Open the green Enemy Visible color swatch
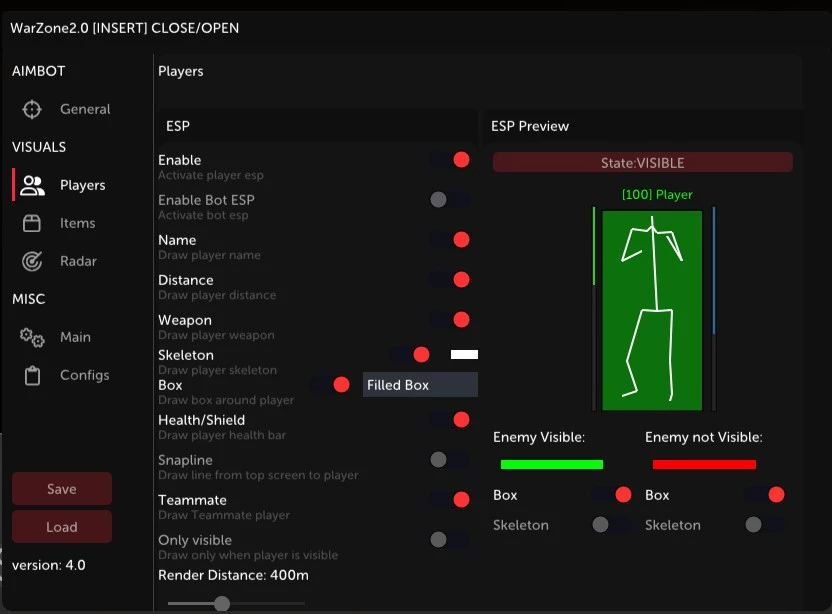 coord(552,465)
